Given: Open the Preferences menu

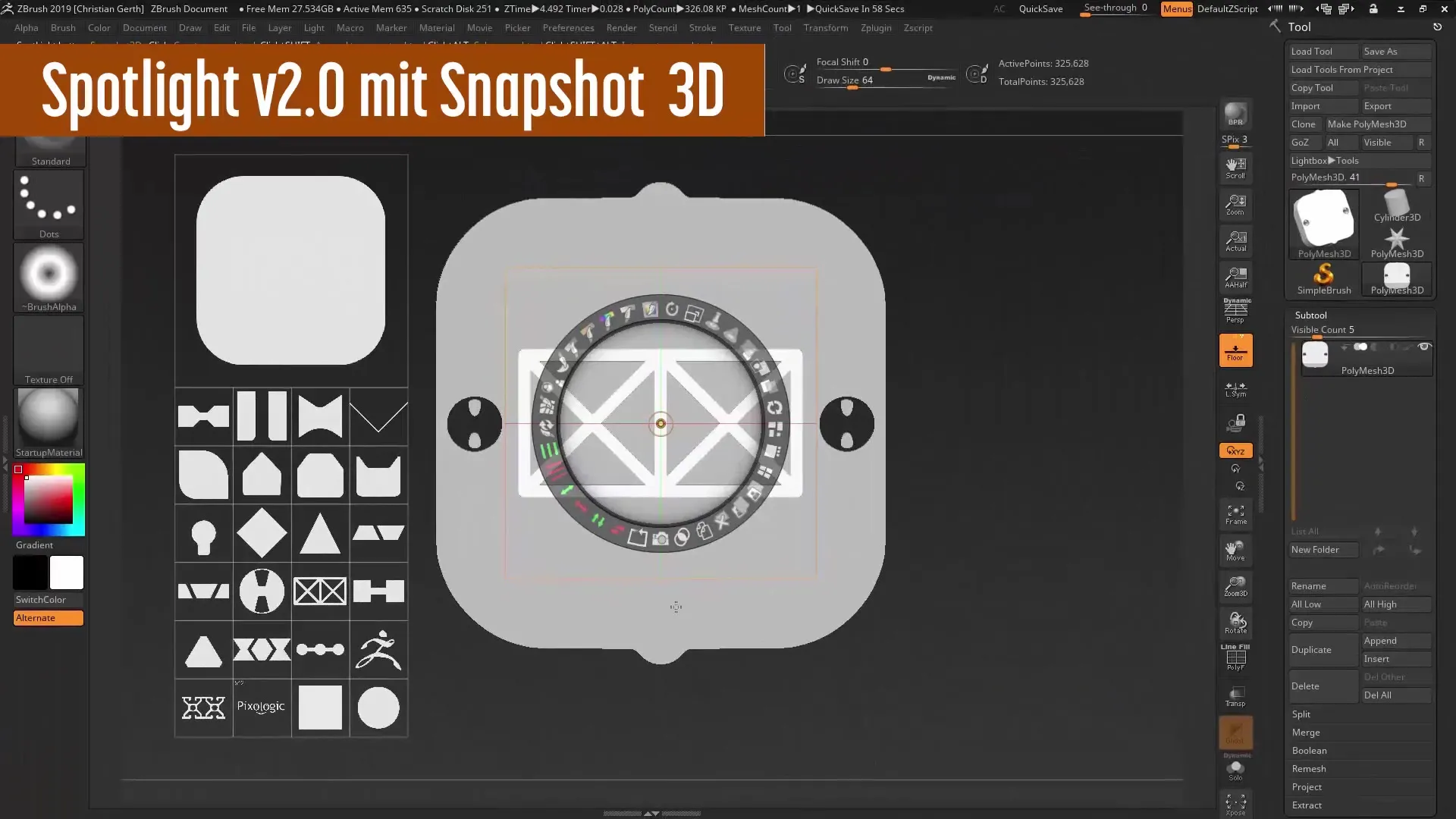Looking at the screenshot, I should (x=568, y=28).
